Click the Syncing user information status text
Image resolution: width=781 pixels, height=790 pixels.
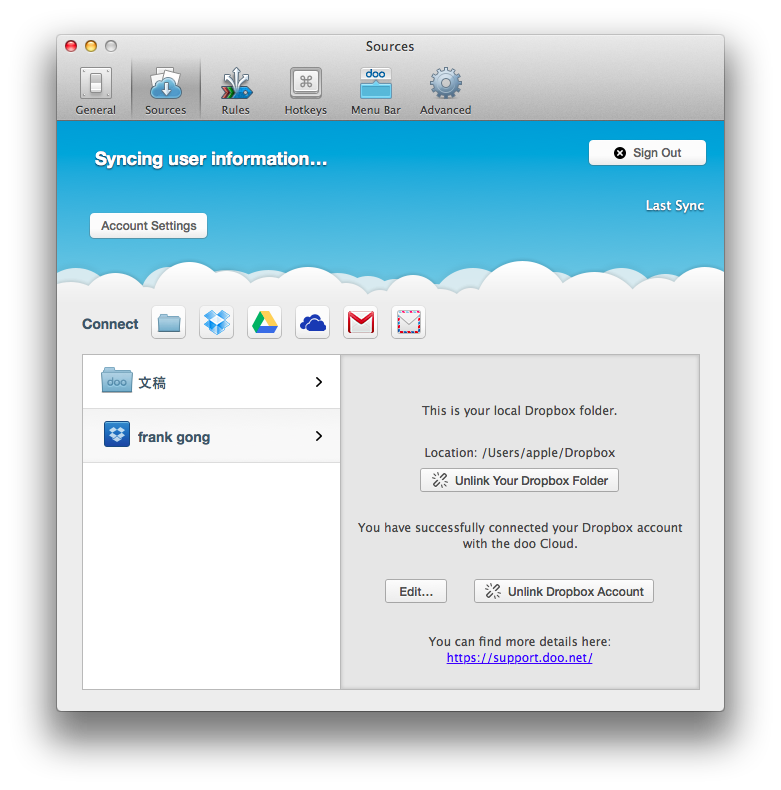211,159
